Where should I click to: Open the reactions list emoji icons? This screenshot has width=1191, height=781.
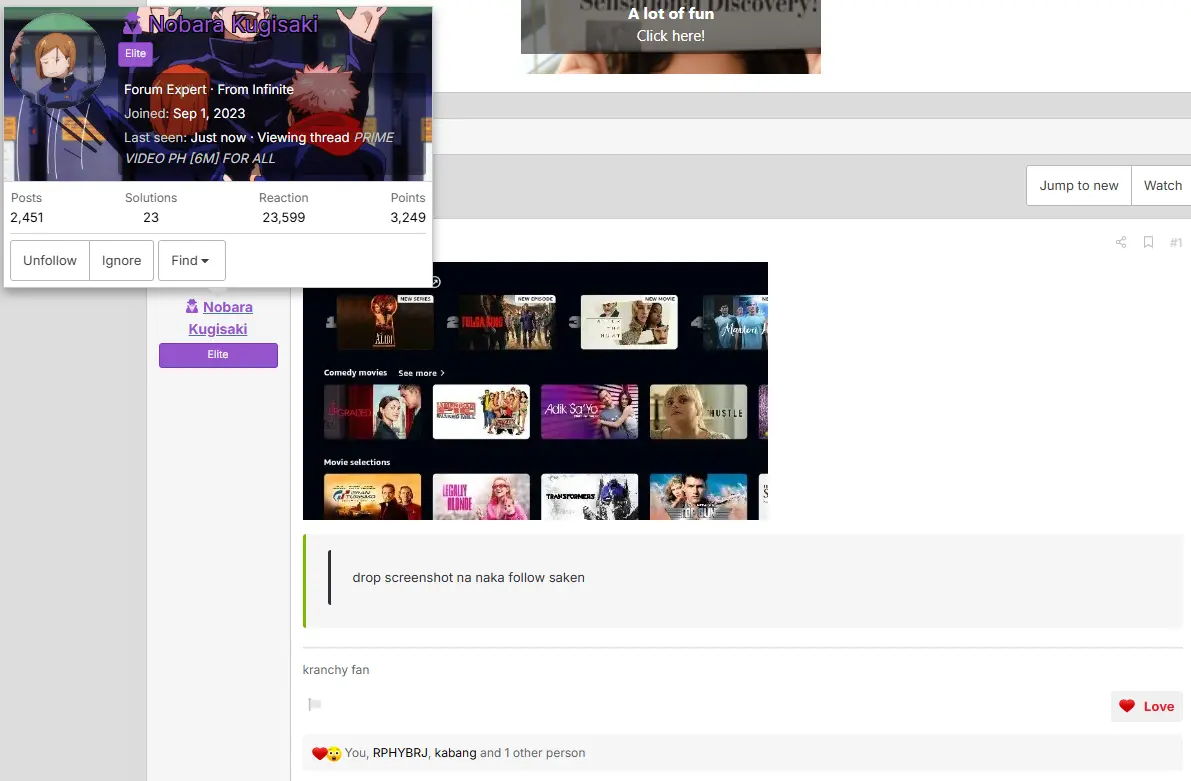pos(327,753)
